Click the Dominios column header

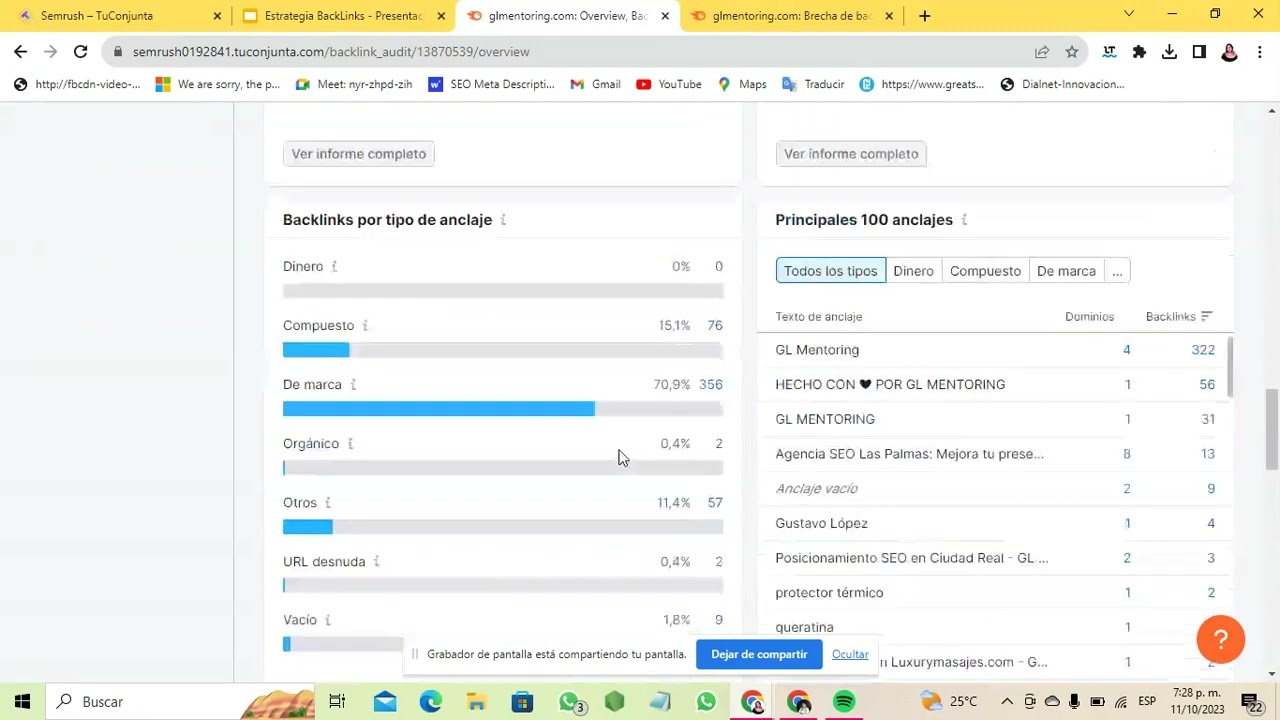pyautogui.click(x=1089, y=317)
